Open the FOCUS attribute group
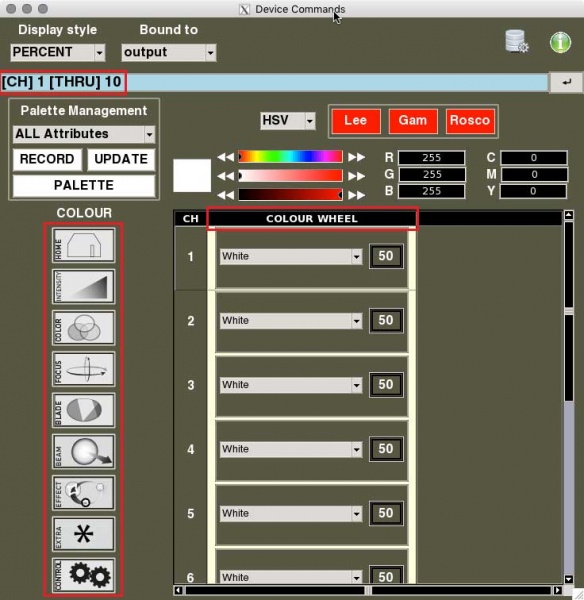Image resolution: width=584 pixels, height=600 pixels. point(83,369)
